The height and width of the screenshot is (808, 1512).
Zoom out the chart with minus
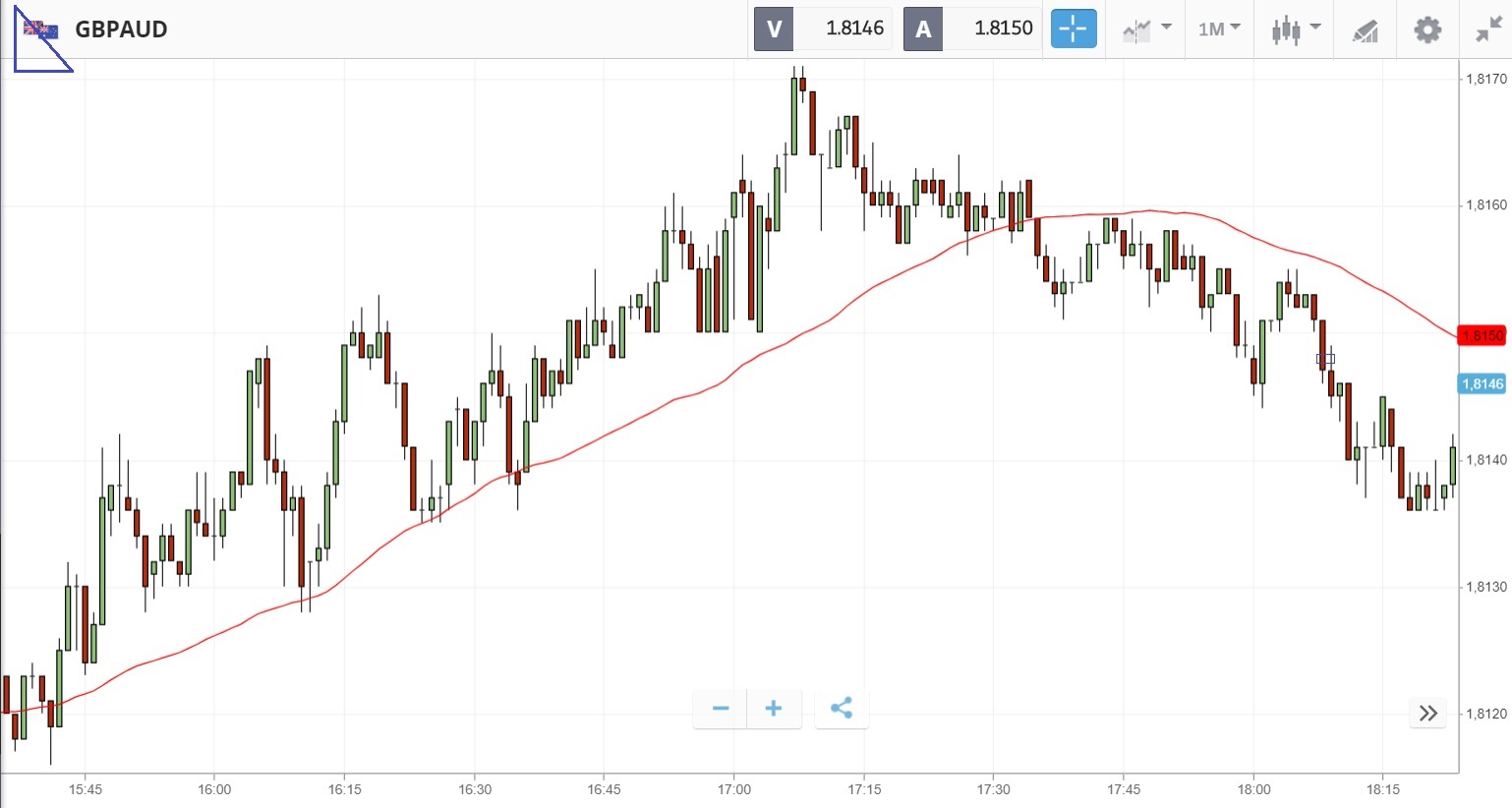[x=721, y=708]
